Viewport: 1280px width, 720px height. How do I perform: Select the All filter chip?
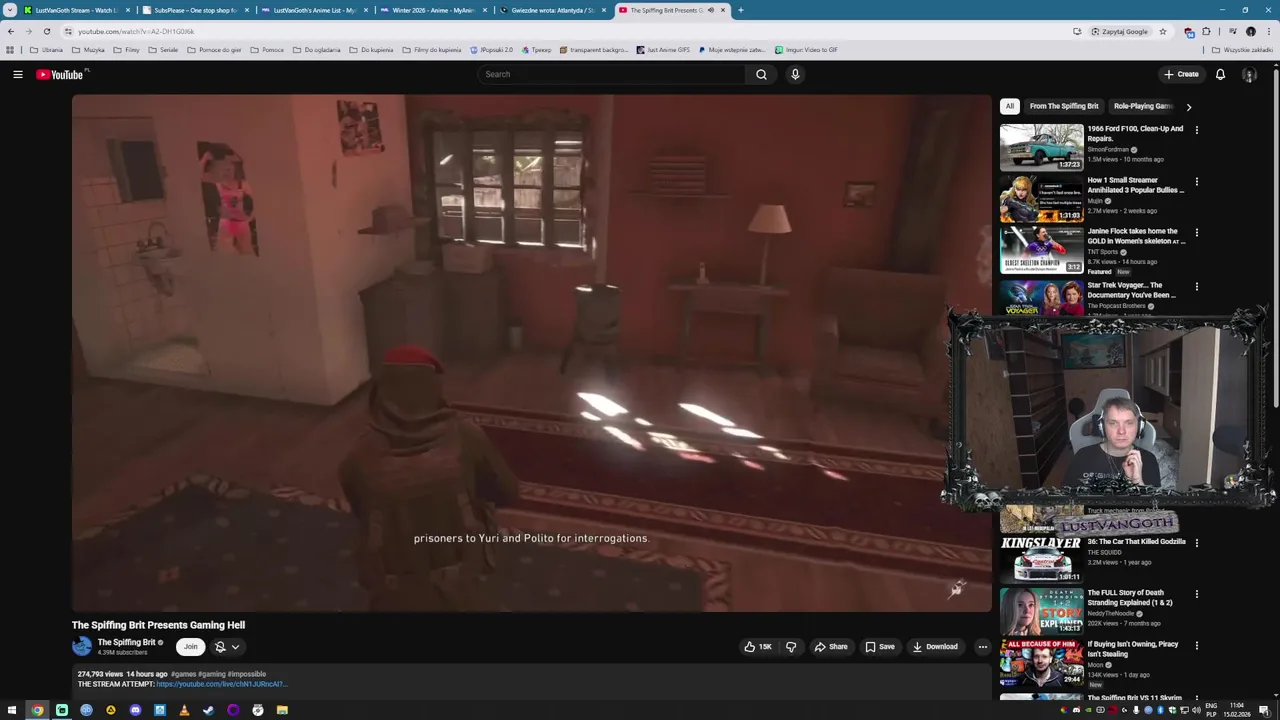click(x=1010, y=106)
